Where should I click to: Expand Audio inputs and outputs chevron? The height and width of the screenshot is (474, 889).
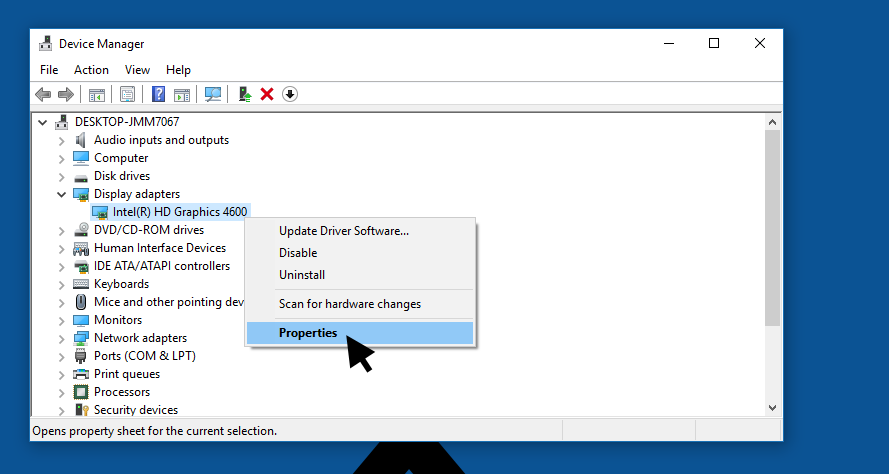point(61,140)
